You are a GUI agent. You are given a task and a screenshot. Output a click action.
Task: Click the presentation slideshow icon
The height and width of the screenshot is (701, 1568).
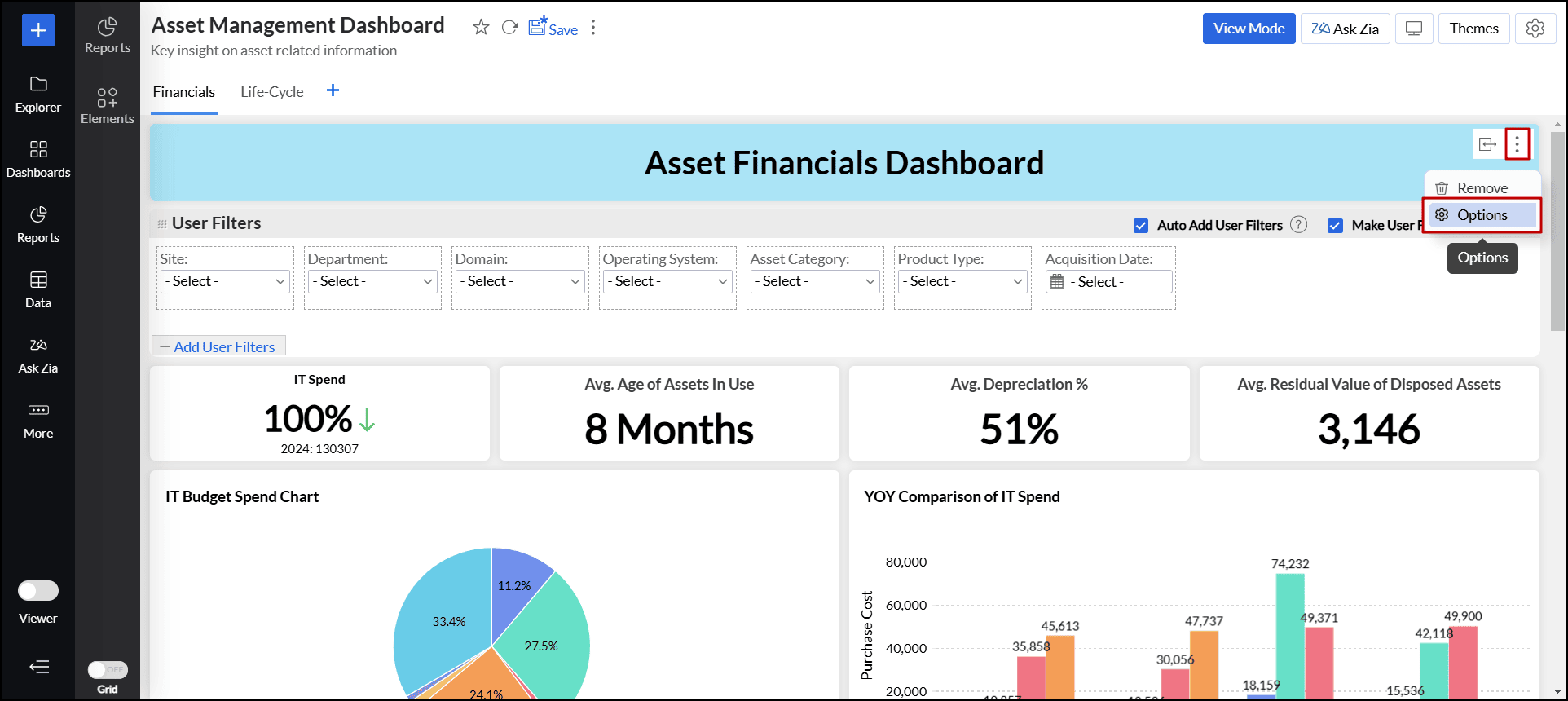pos(1414,29)
